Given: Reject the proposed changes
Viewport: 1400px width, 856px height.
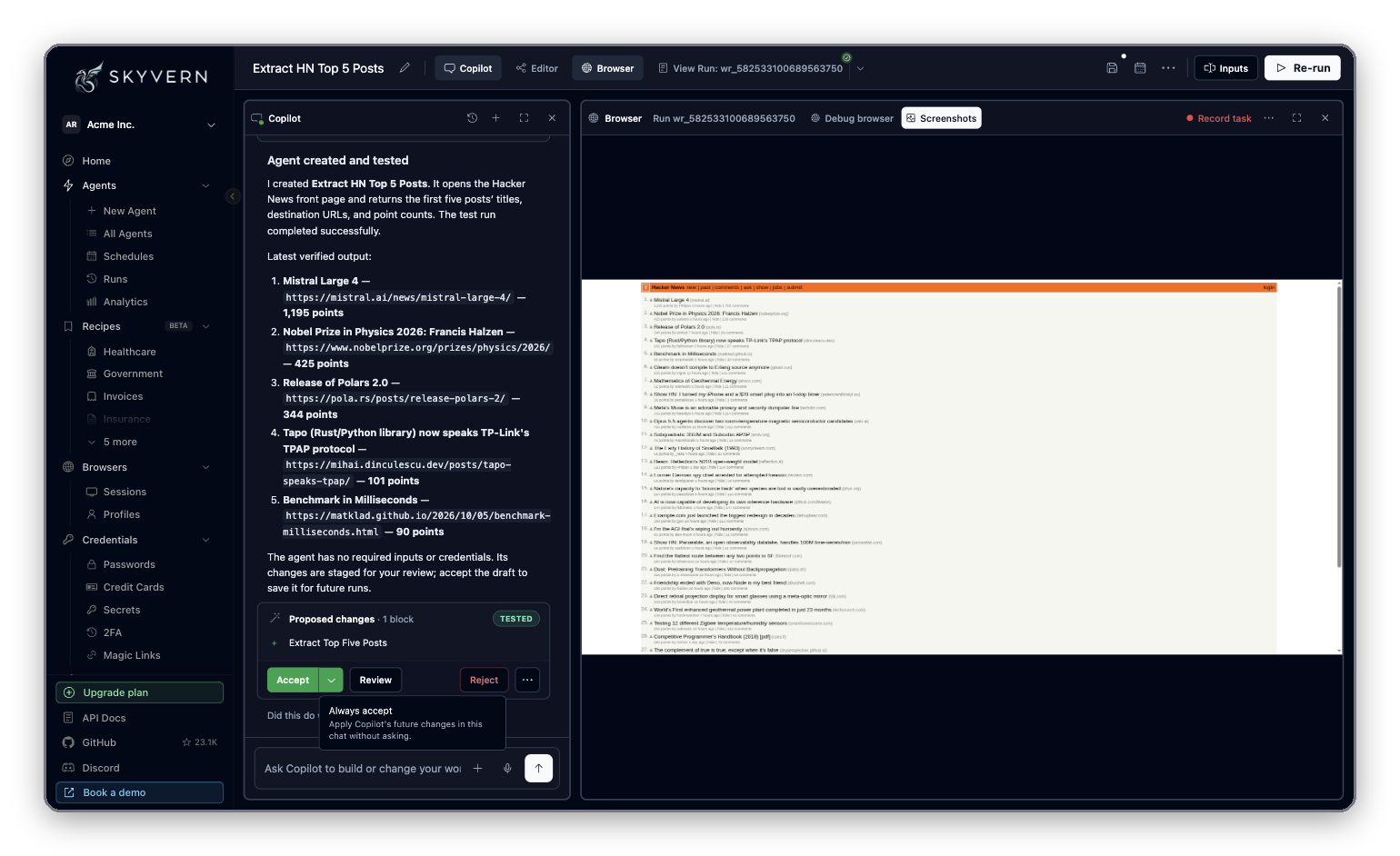Looking at the screenshot, I should [x=484, y=680].
